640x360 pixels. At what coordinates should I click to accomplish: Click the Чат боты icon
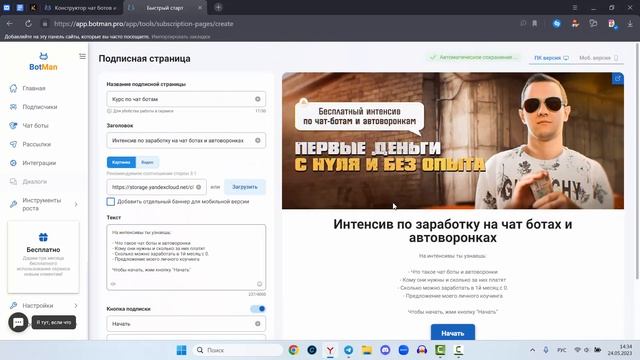click(x=13, y=126)
